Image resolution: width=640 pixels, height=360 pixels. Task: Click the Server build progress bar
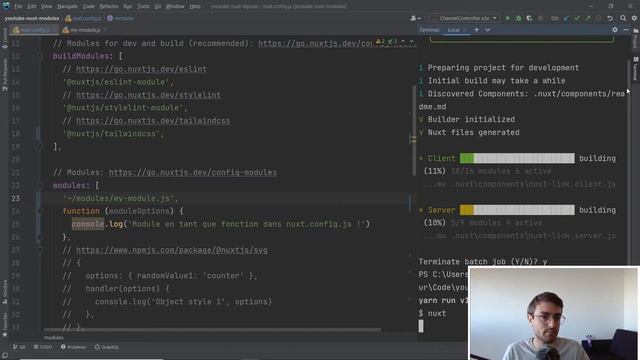(x=517, y=210)
